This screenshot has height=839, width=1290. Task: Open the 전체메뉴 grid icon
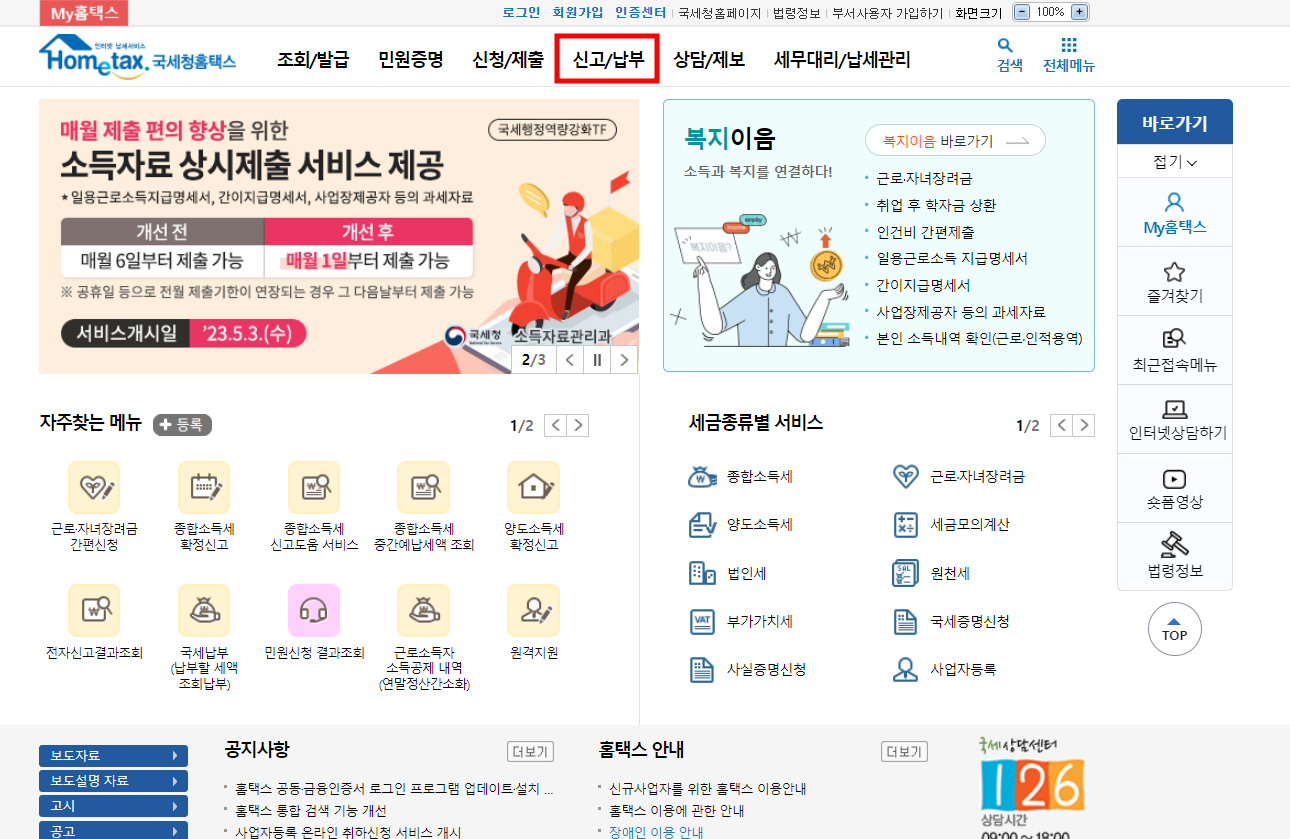[x=1069, y=46]
